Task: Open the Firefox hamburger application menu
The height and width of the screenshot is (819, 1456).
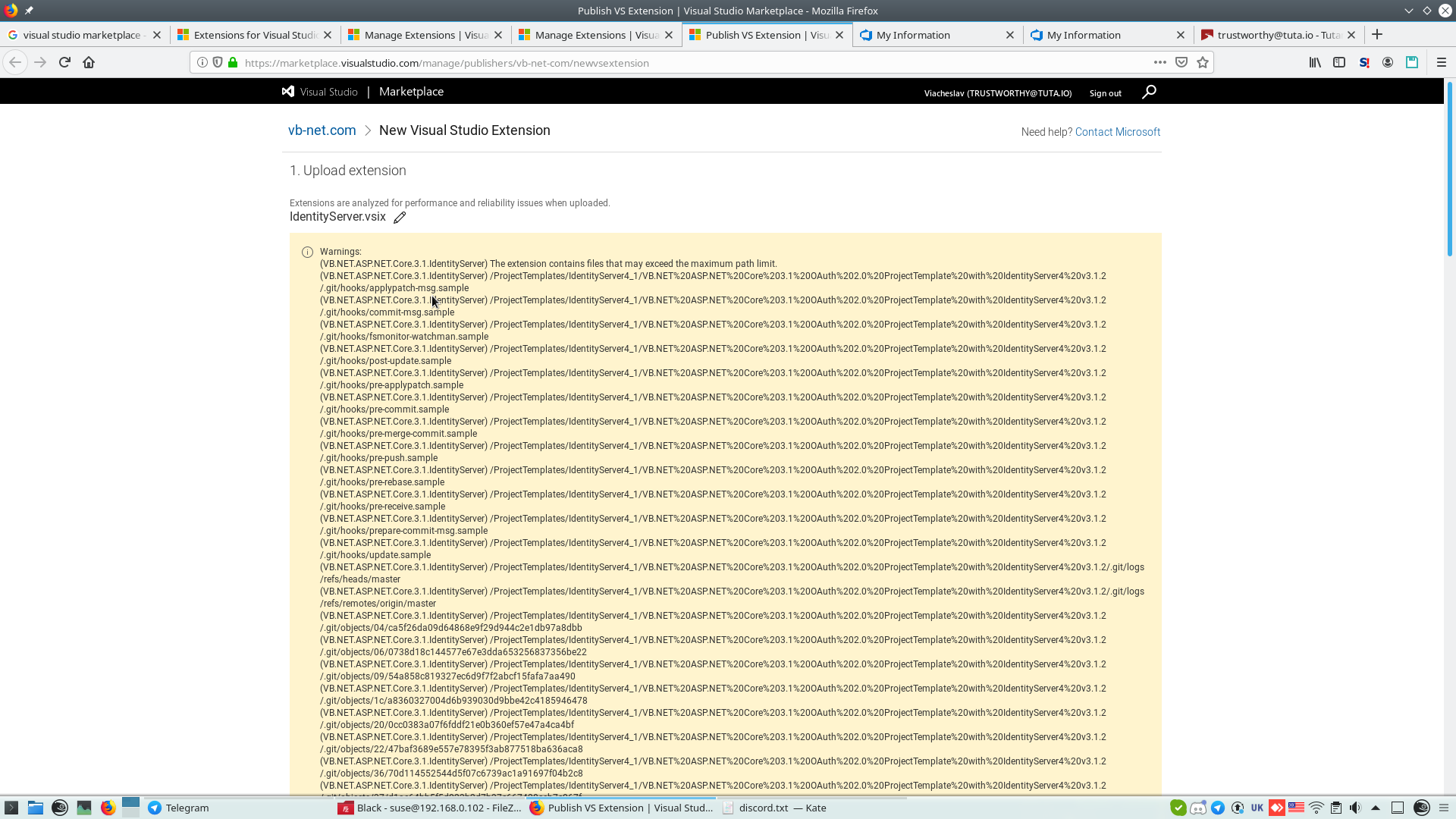Action: [1442, 62]
